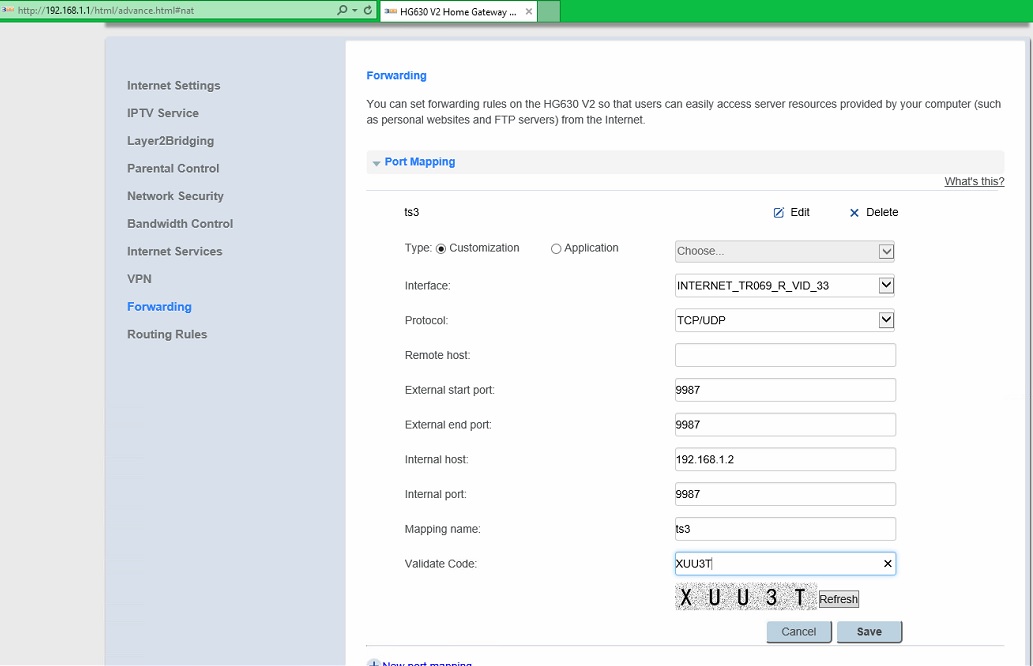Viewport: 1033px width, 666px height.
Task: Click the Forwarding page heading
Action: (397, 76)
